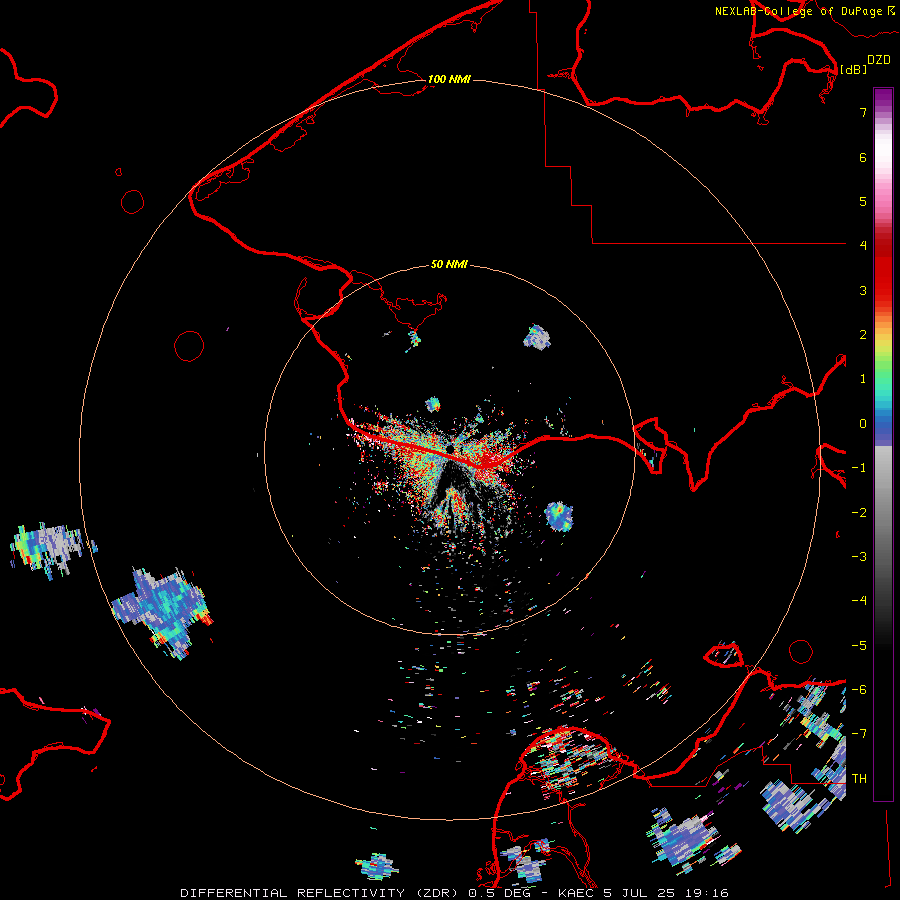Click the "-7" value on the scale
This screenshot has width=900, height=900.
coord(859,734)
